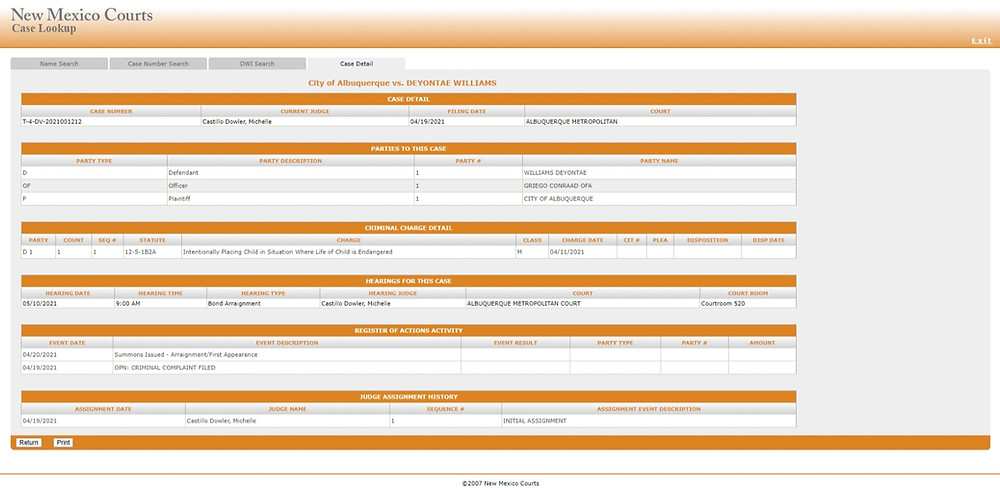Click statute 12-5-1B2A
This screenshot has width=1000, height=488.
140,252
